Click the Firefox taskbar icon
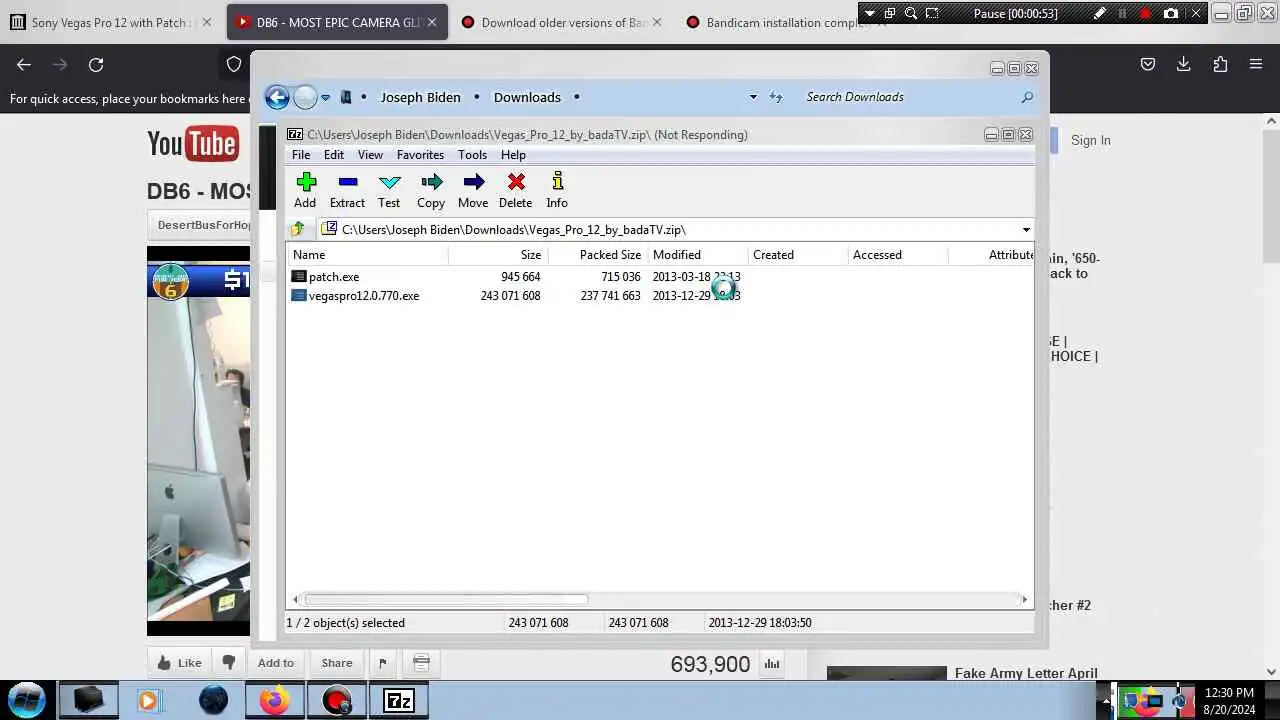 point(274,700)
